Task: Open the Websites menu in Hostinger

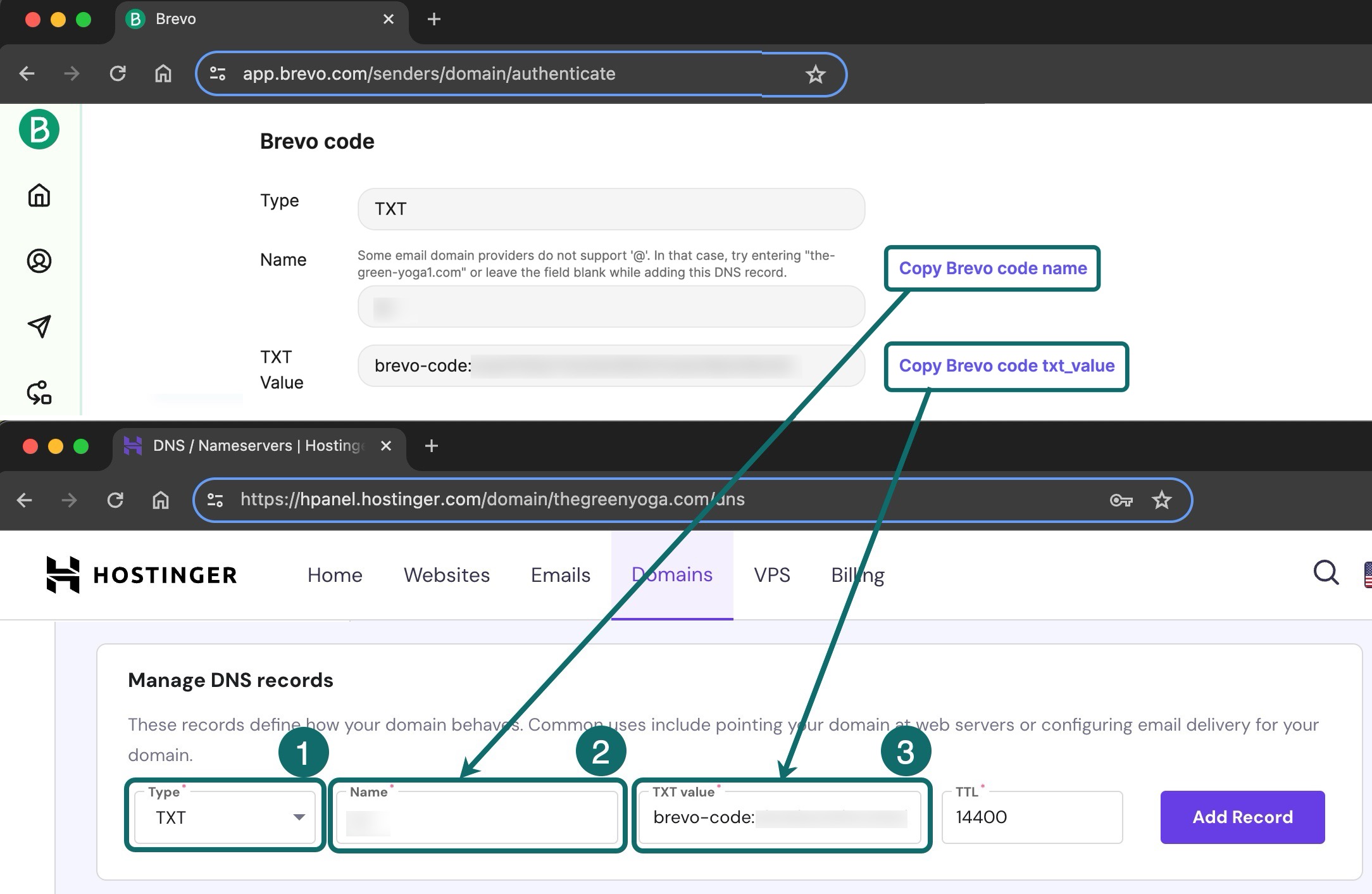Action: (447, 575)
